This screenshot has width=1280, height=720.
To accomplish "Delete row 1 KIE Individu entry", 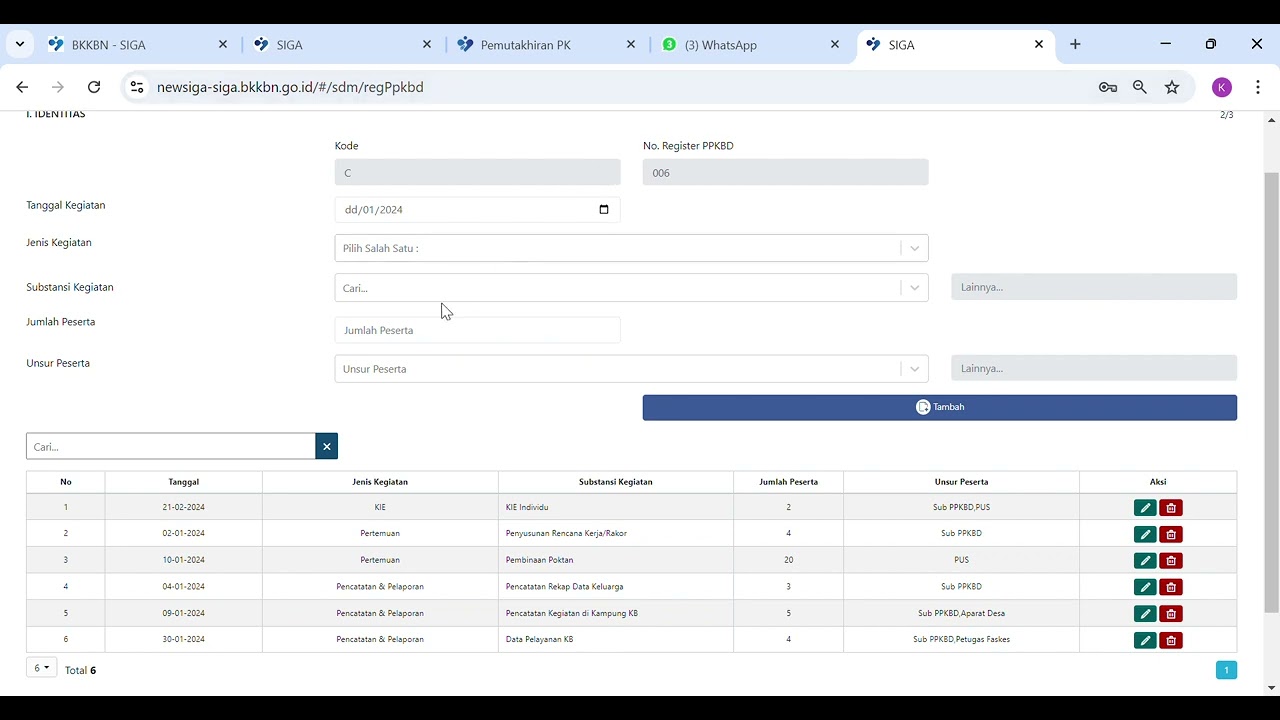I will [x=1171, y=508].
